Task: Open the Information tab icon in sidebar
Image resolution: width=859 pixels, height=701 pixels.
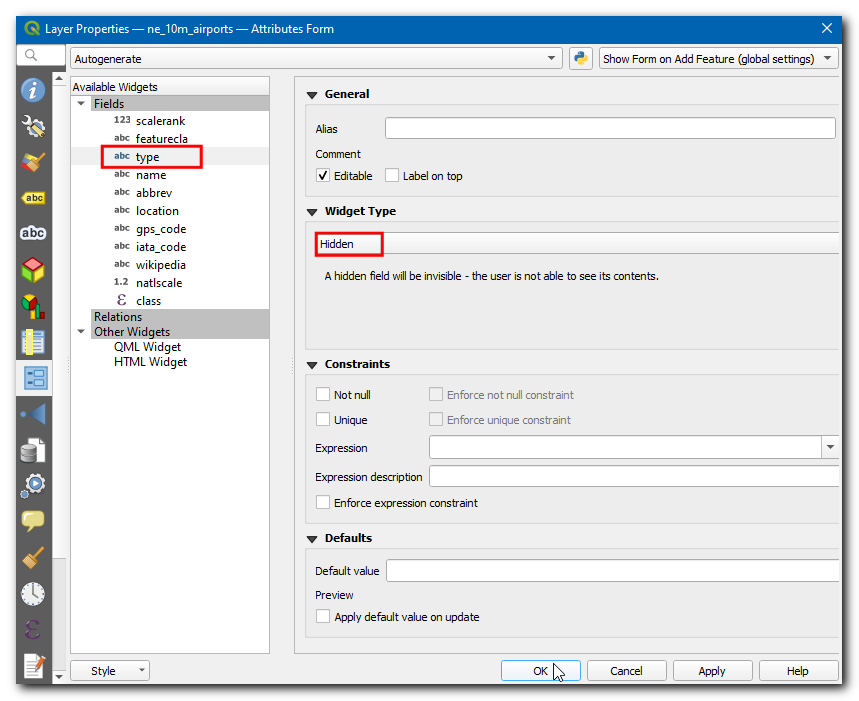Action: (x=33, y=90)
